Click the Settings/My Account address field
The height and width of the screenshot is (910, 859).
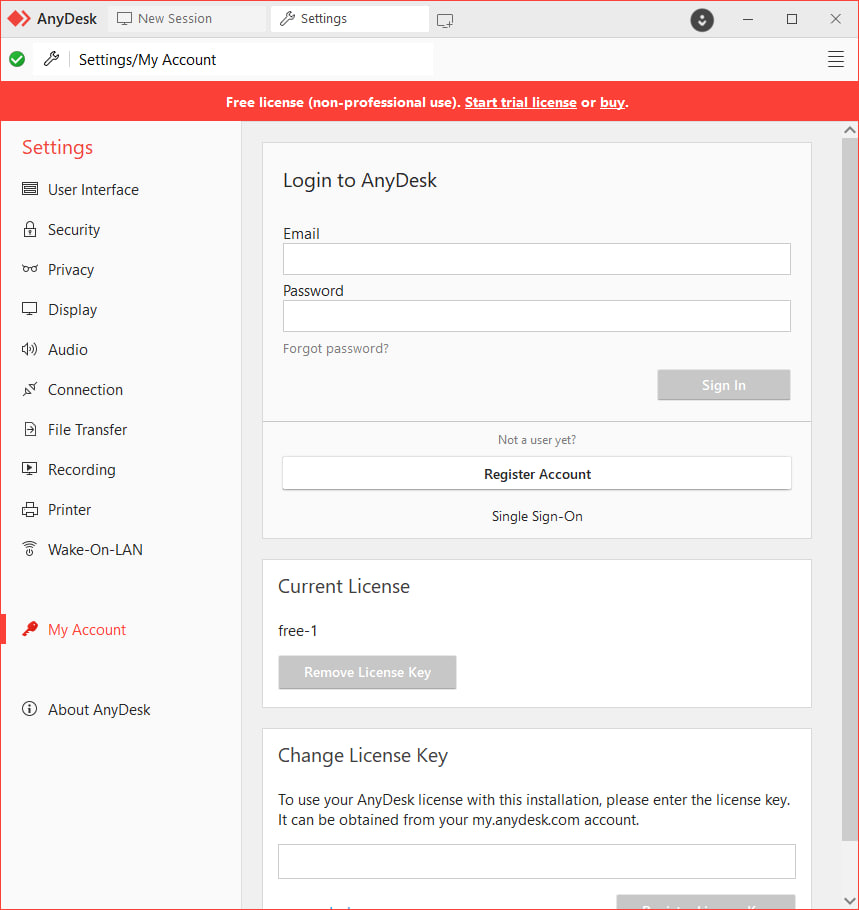click(252, 59)
